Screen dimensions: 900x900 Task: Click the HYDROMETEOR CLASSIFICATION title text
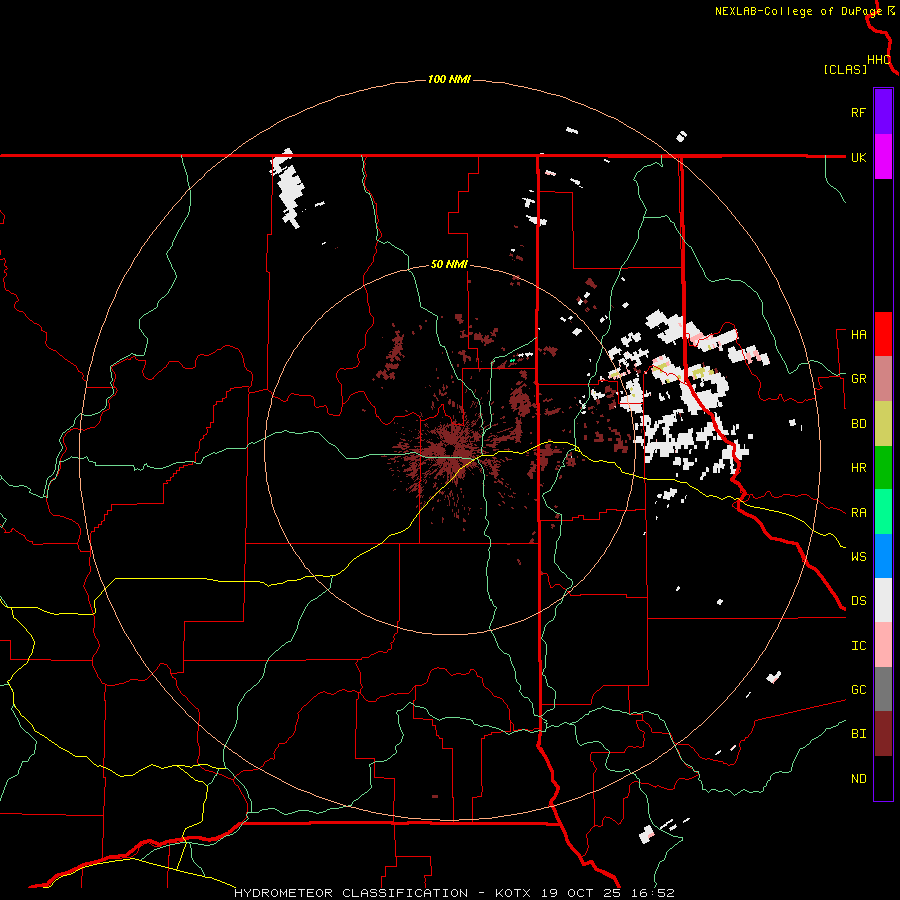pyautogui.click(x=351, y=893)
